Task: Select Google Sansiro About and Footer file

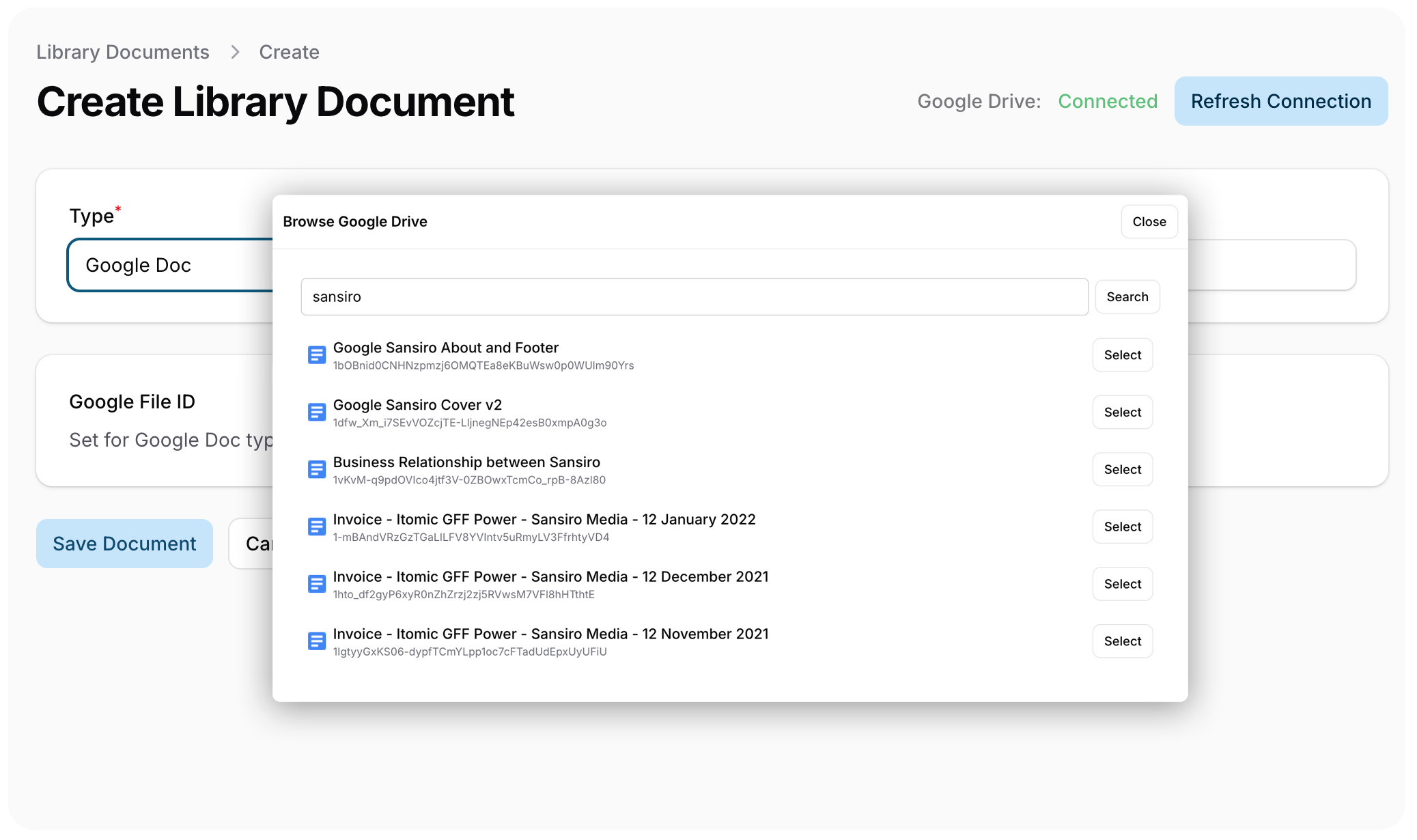Action: point(1122,355)
